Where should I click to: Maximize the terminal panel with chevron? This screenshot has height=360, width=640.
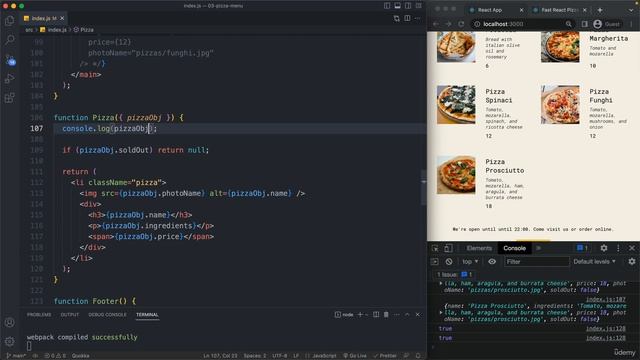tap(407, 315)
